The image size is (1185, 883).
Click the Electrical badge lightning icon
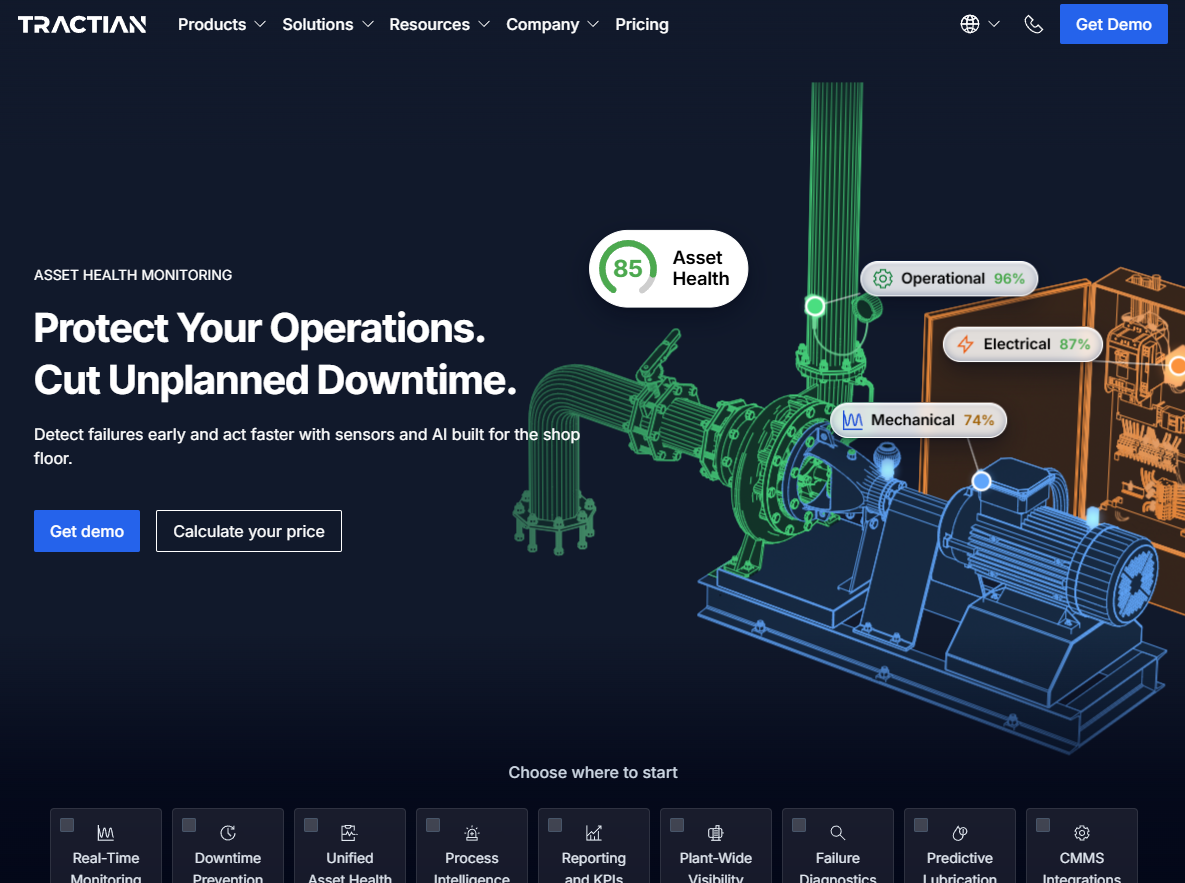(965, 344)
